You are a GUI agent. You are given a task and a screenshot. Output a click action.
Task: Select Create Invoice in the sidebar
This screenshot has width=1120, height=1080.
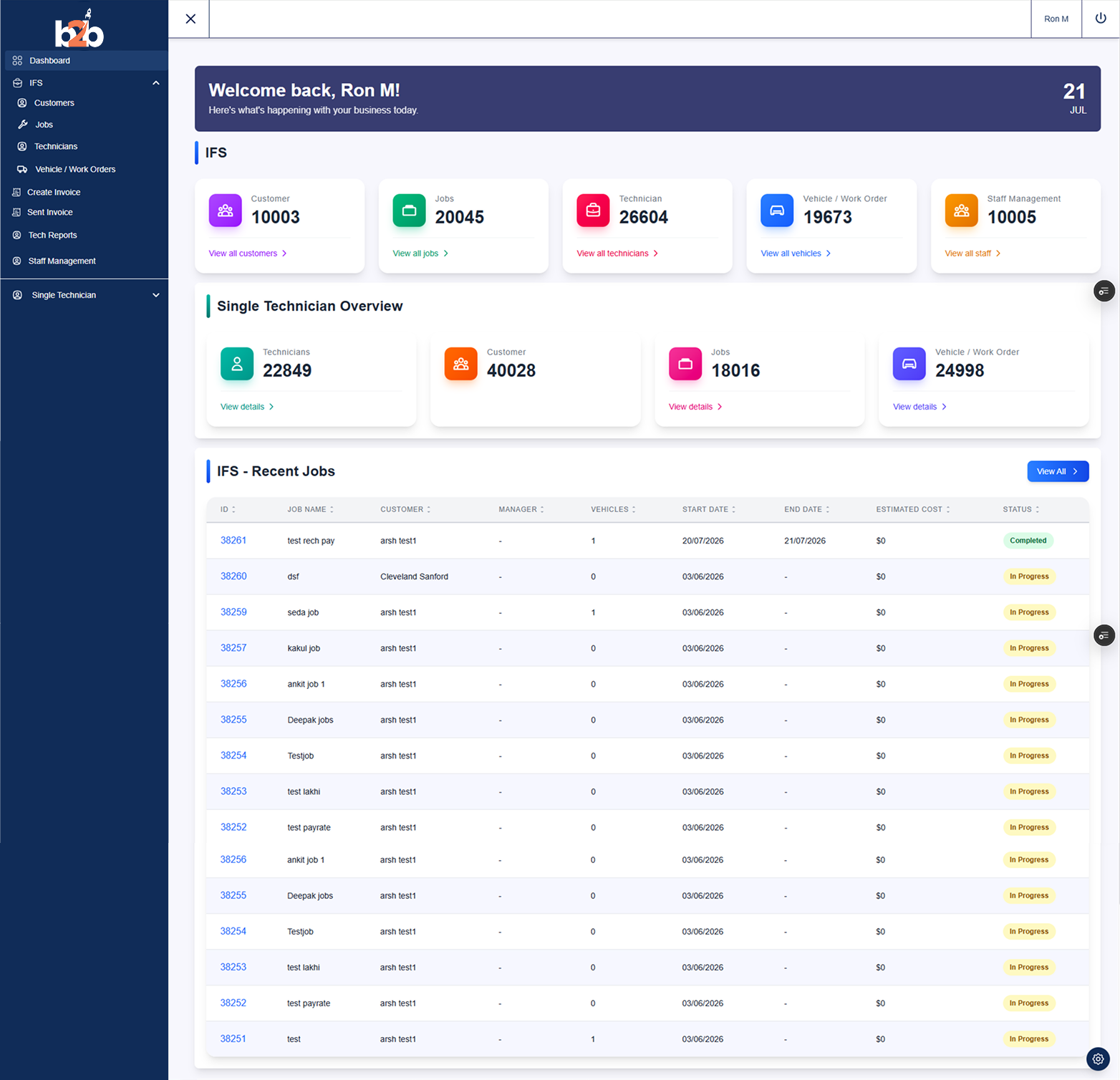(54, 192)
